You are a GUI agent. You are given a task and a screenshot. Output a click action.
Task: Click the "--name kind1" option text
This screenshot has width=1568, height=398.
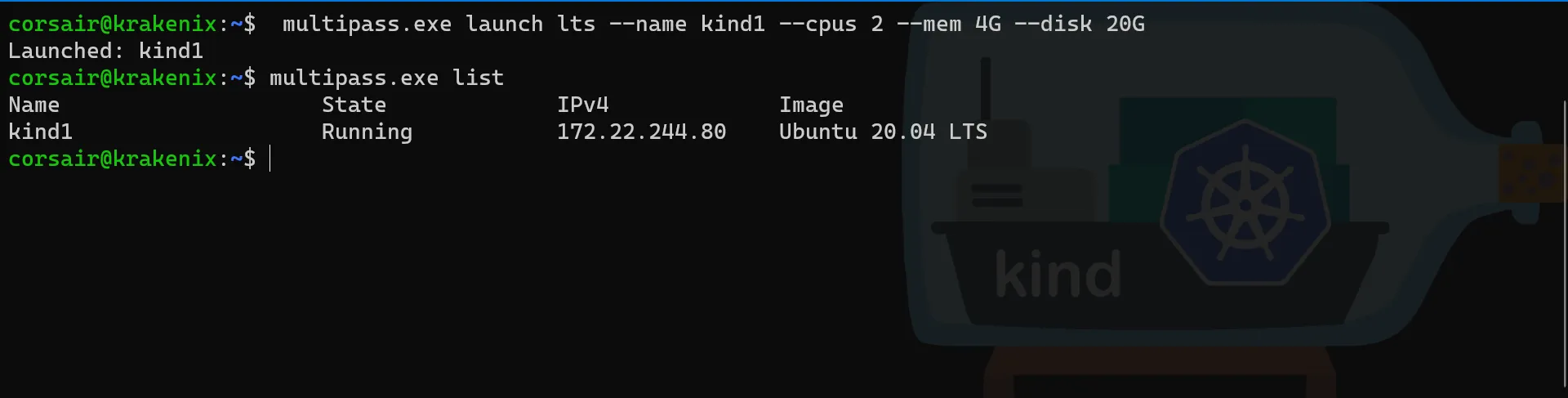click(x=687, y=24)
